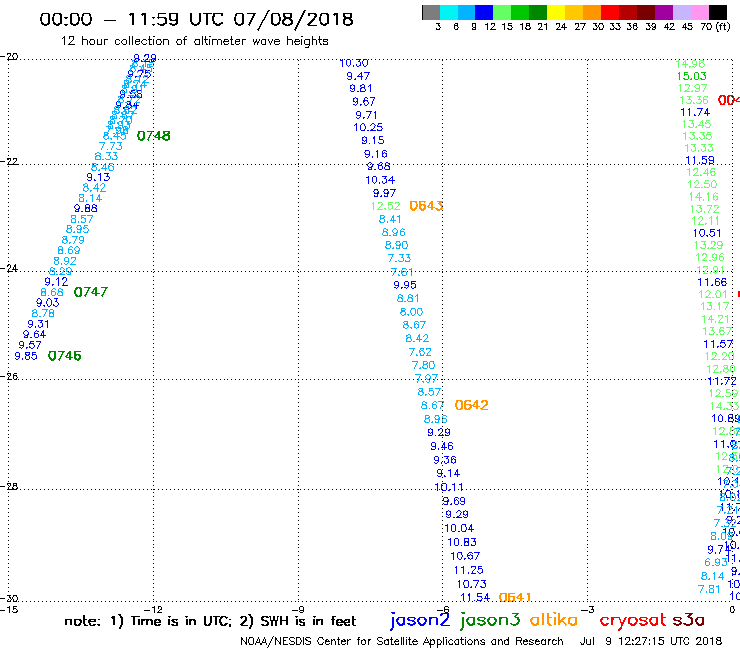Click the 7.81 wave height value
Image resolution: width=740 pixels, height=650 pixels.
point(709,589)
